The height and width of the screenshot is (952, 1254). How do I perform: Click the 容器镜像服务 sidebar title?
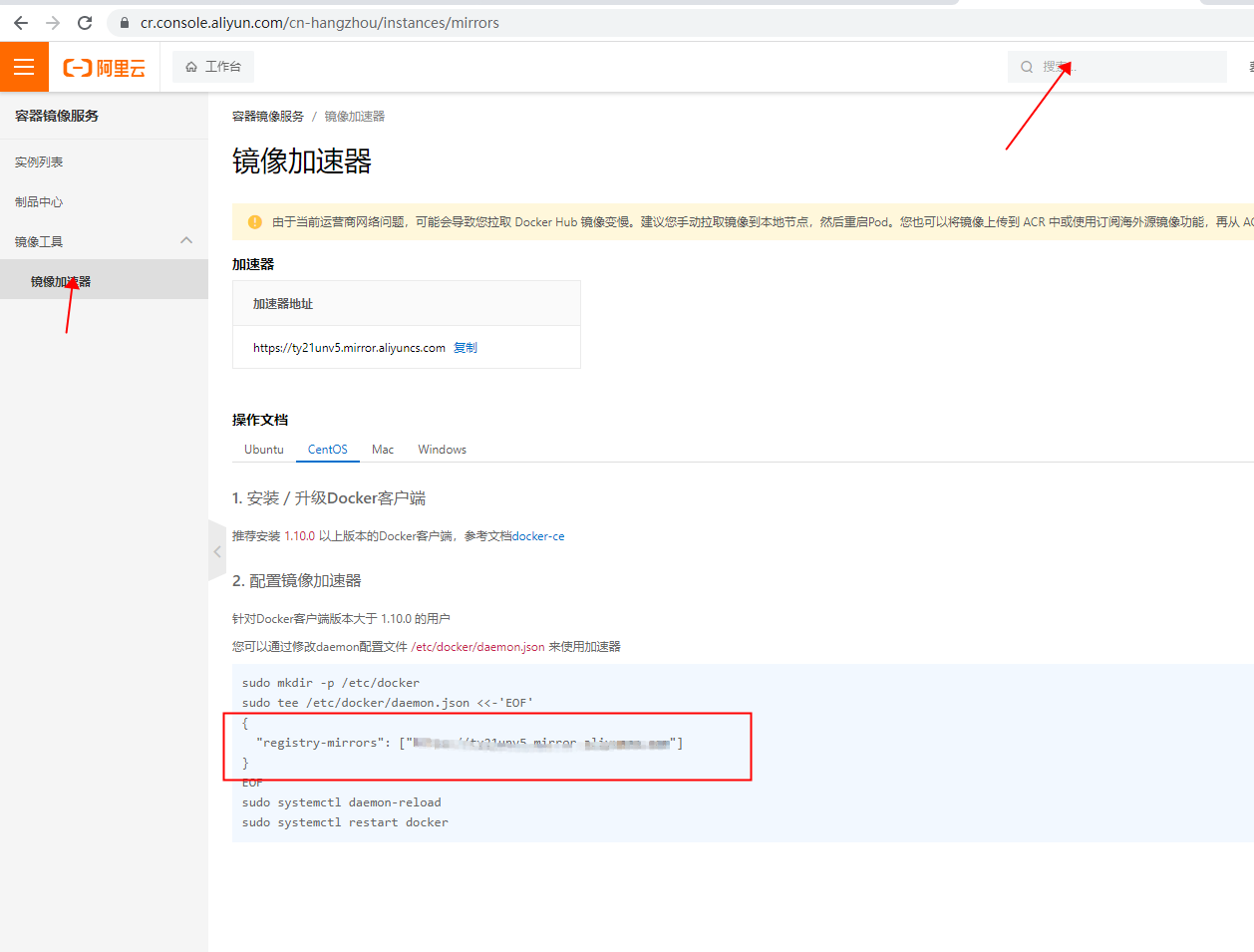[57, 116]
